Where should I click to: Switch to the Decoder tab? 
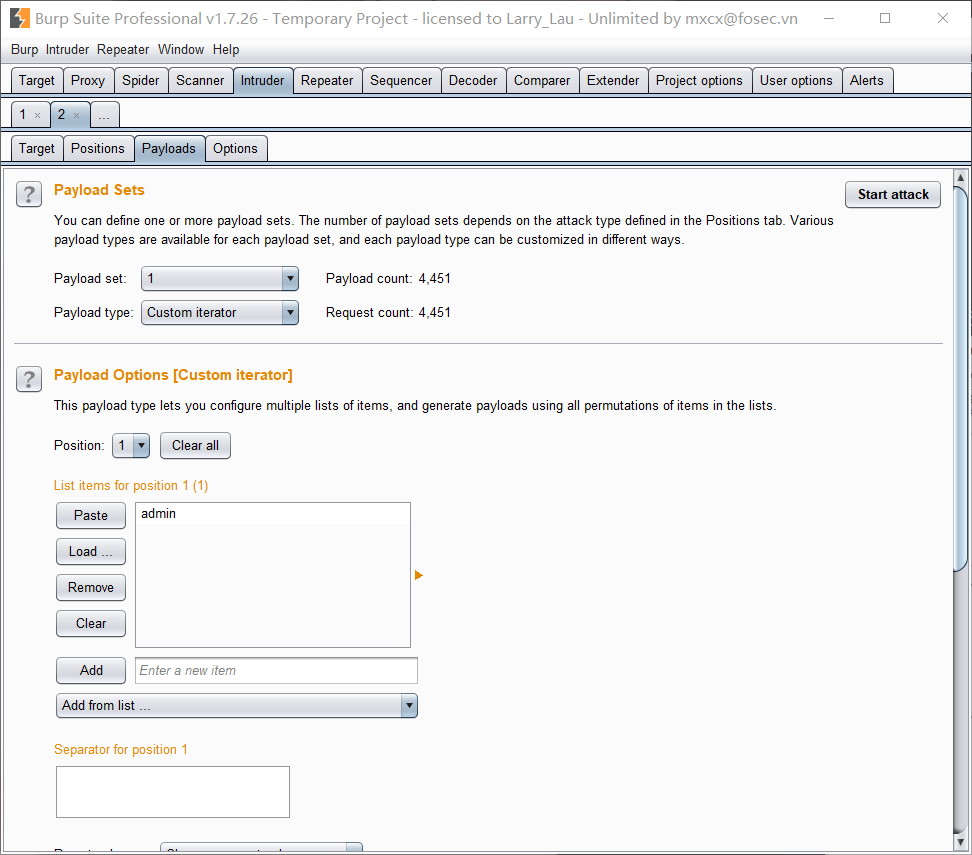point(473,81)
